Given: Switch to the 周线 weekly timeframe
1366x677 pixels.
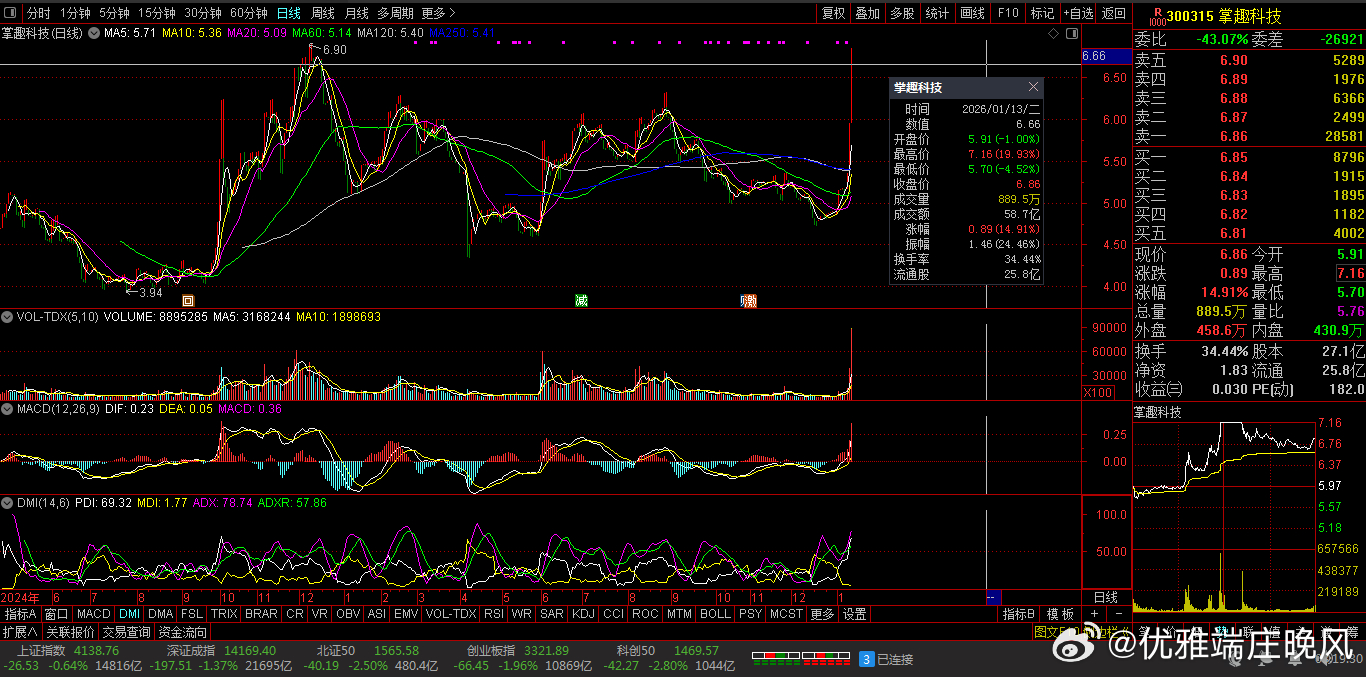Looking at the screenshot, I should pyautogui.click(x=322, y=13).
